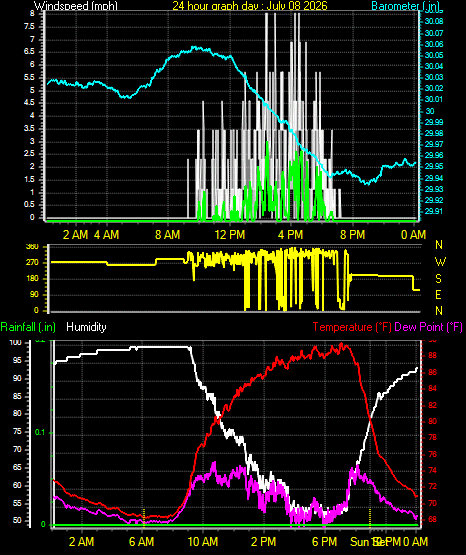Click the "30.08" barometer scale value

(x=434, y=22)
